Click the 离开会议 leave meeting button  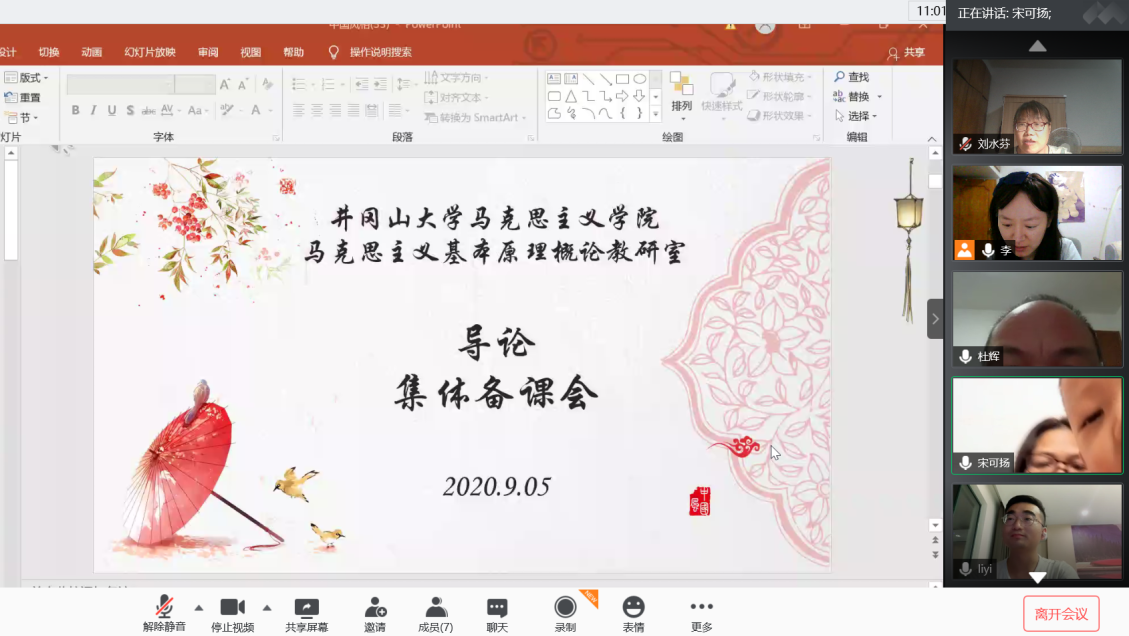point(1061,614)
